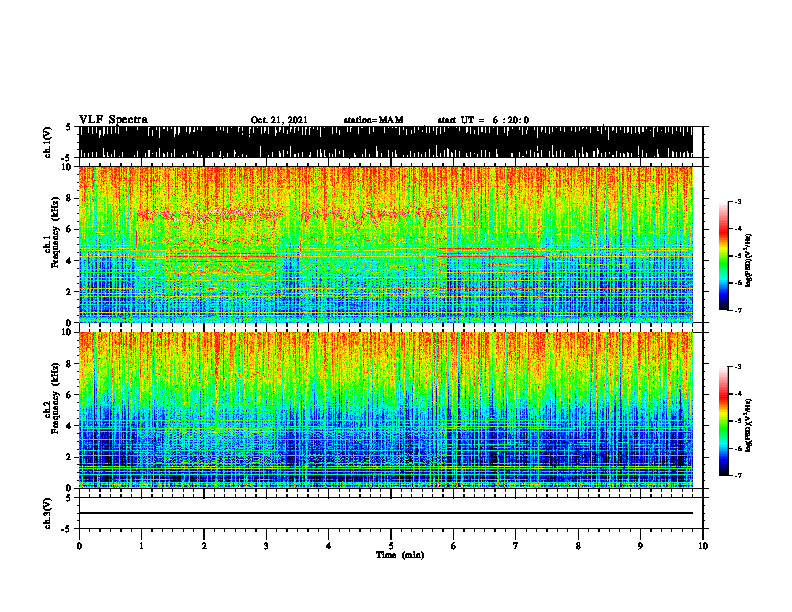Click the ch.1 color scale bar
This screenshot has height=612, width=792.
point(723,256)
